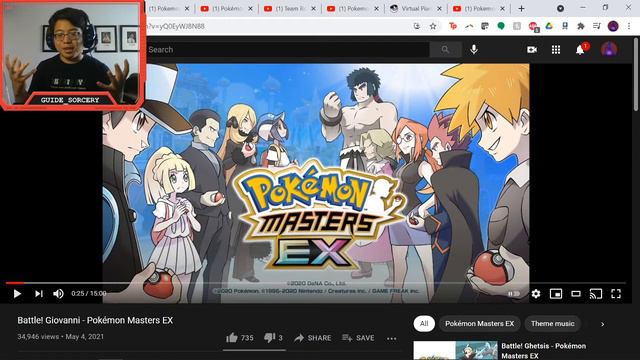Viewport: 640px width, 360px height.
Task: Search with voice microphone
Action: tap(473, 50)
